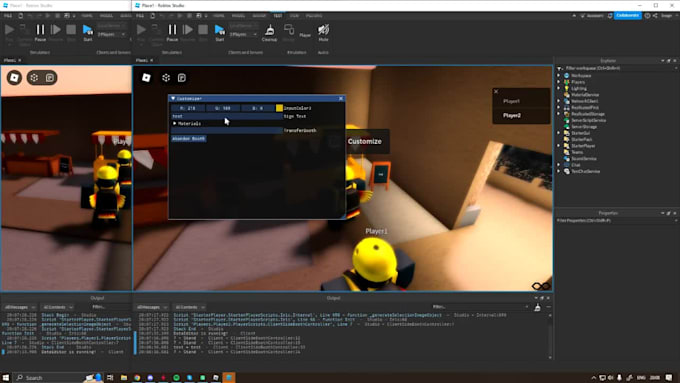Click the chat bubble icon in left viewport
The image size is (680, 383).
click(x=34, y=78)
